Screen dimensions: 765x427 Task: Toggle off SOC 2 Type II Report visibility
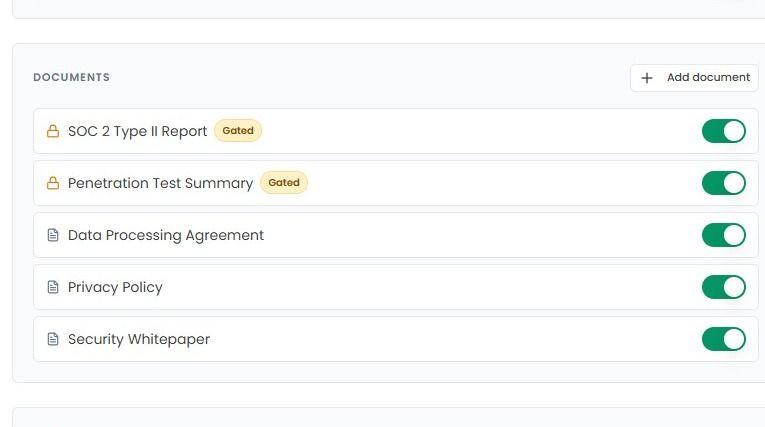click(724, 131)
